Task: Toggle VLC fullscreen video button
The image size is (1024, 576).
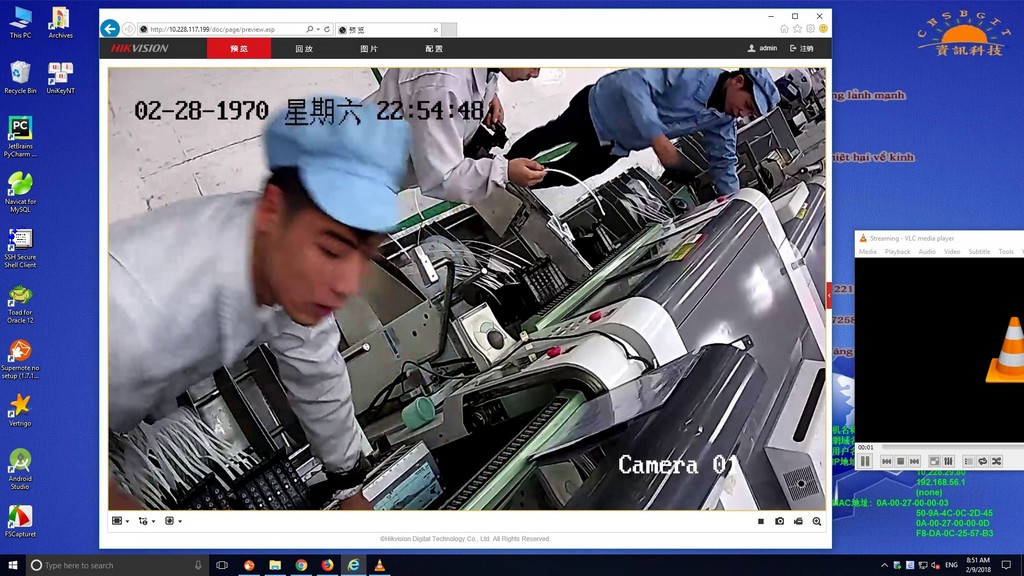Action: point(934,461)
